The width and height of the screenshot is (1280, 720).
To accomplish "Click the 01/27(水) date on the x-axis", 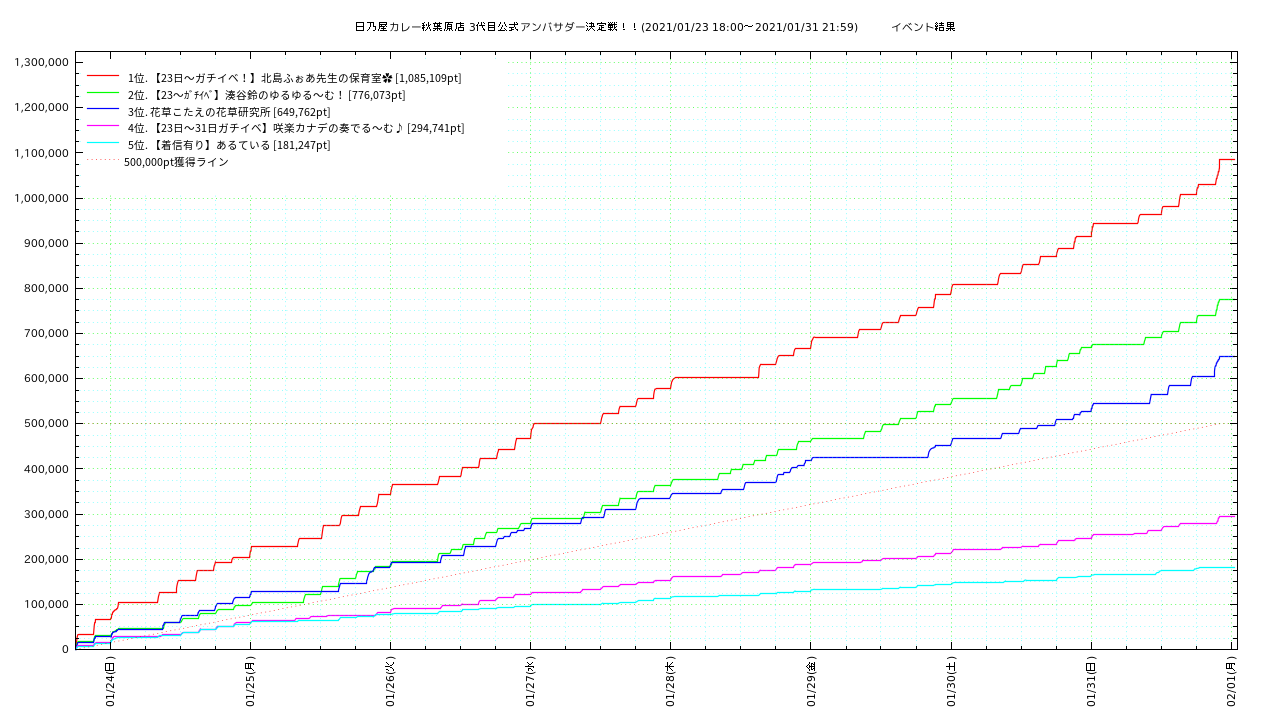I will pyautogui.click(x=530, y=681).
